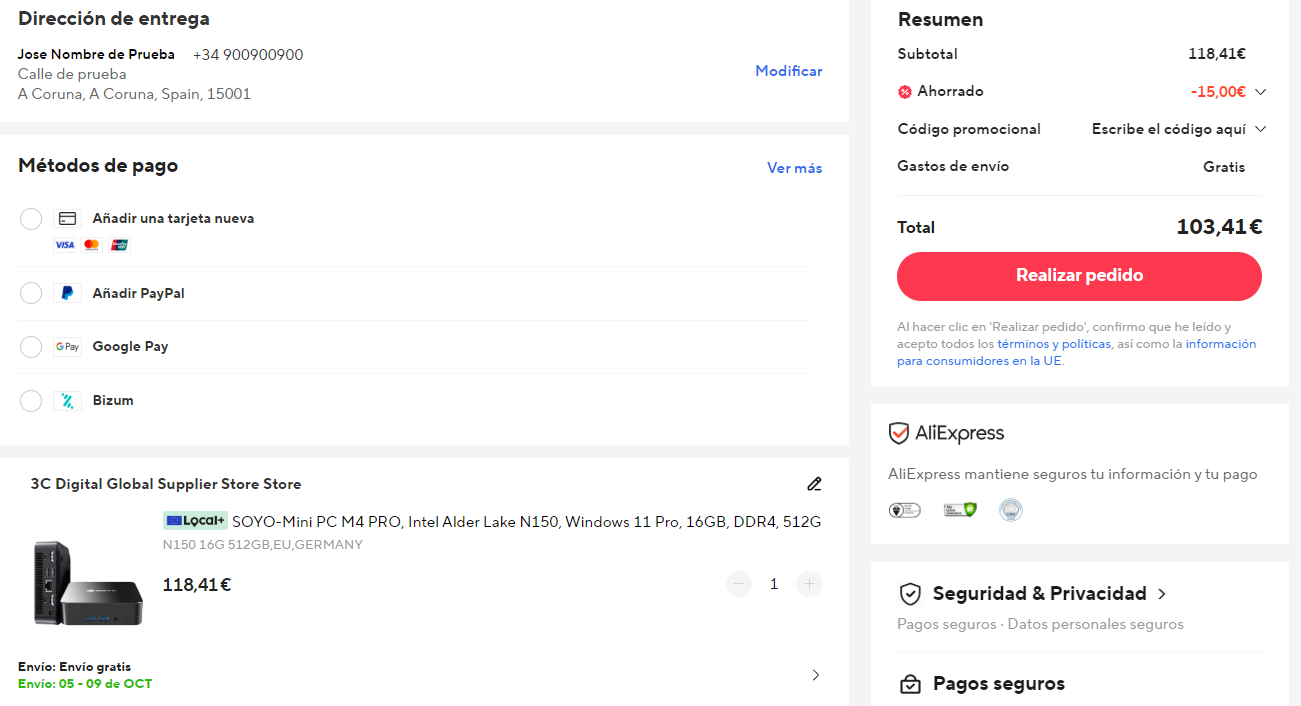Click the quantity value 1
The height and width of the screenshot is (706, 1301).
pos(774,584)
